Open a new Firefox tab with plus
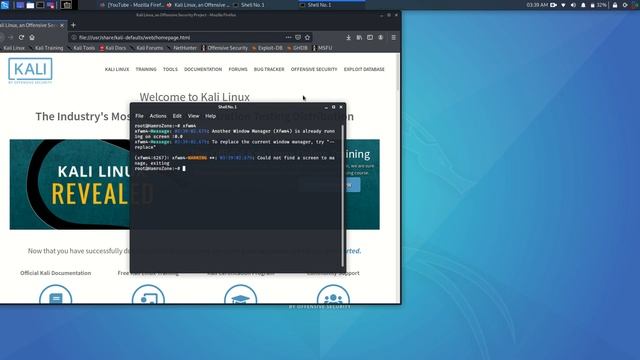Viewport: 640px width, 360px height. click(73, 25)
